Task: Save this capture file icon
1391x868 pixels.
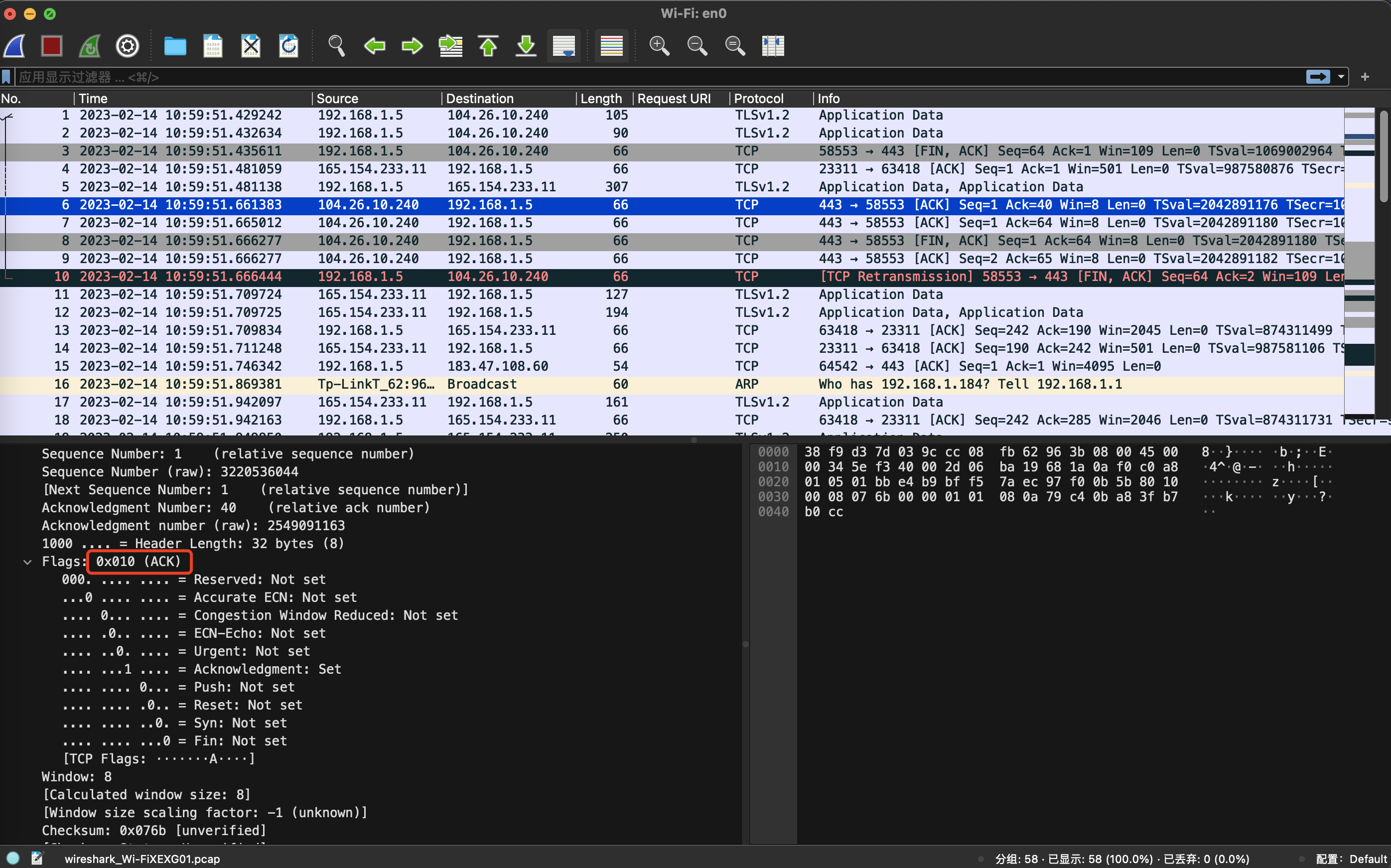Action: tap(213, 46)
